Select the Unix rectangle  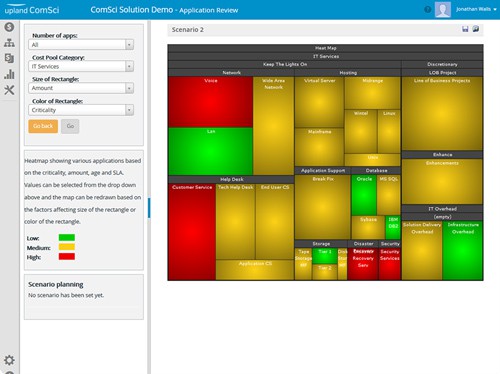click(x=372, y=160)
